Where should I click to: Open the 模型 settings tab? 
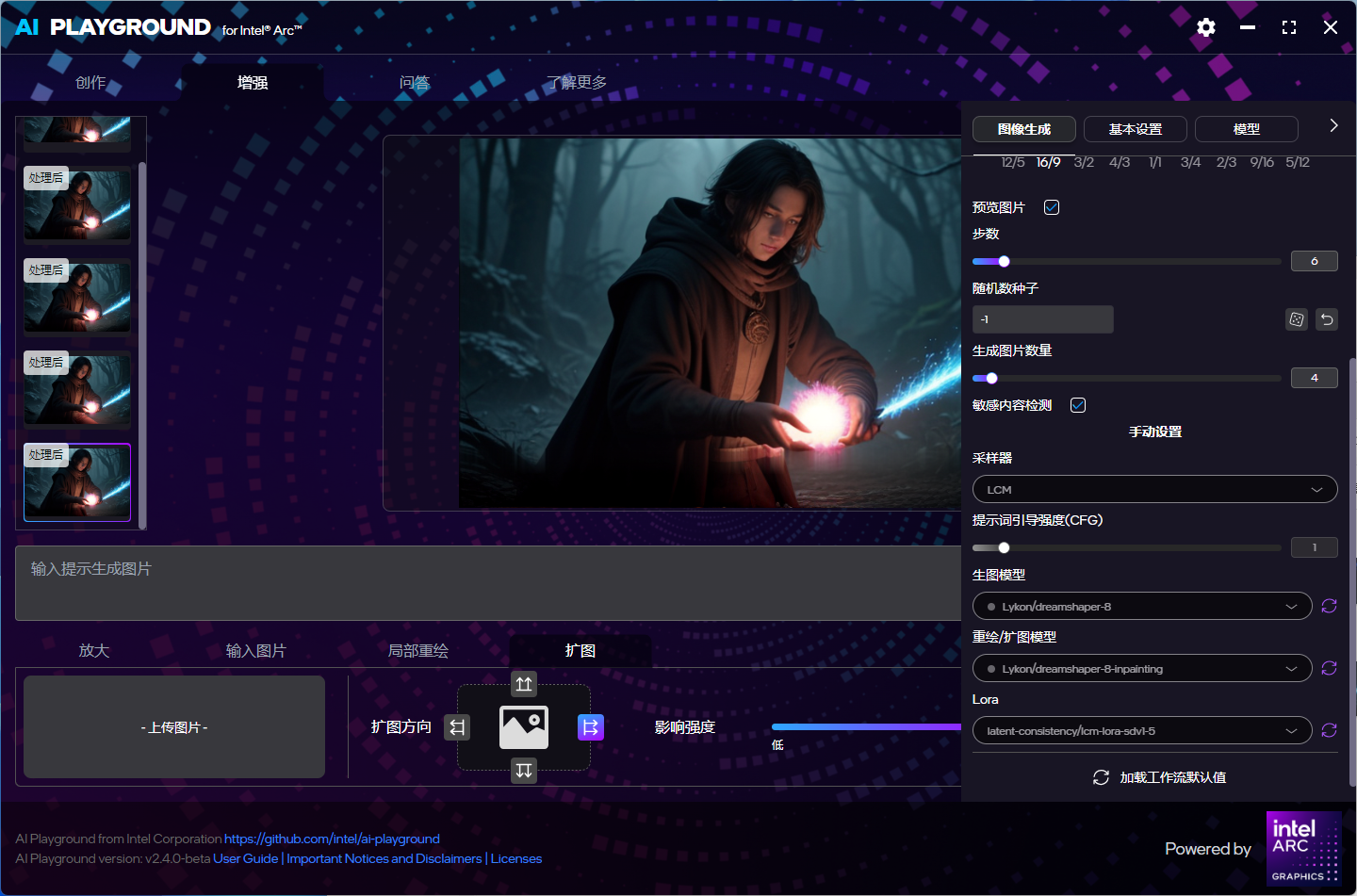[x=1247, y=129]
